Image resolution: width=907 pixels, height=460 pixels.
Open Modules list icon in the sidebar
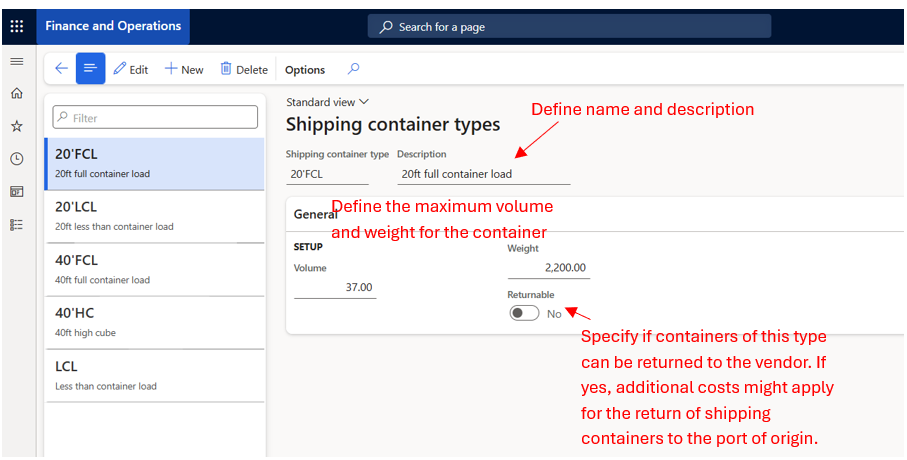point(17,225)
